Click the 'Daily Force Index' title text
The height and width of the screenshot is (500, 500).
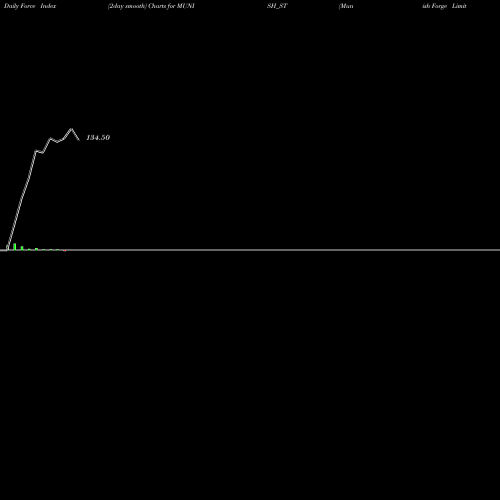click(30, 6)
